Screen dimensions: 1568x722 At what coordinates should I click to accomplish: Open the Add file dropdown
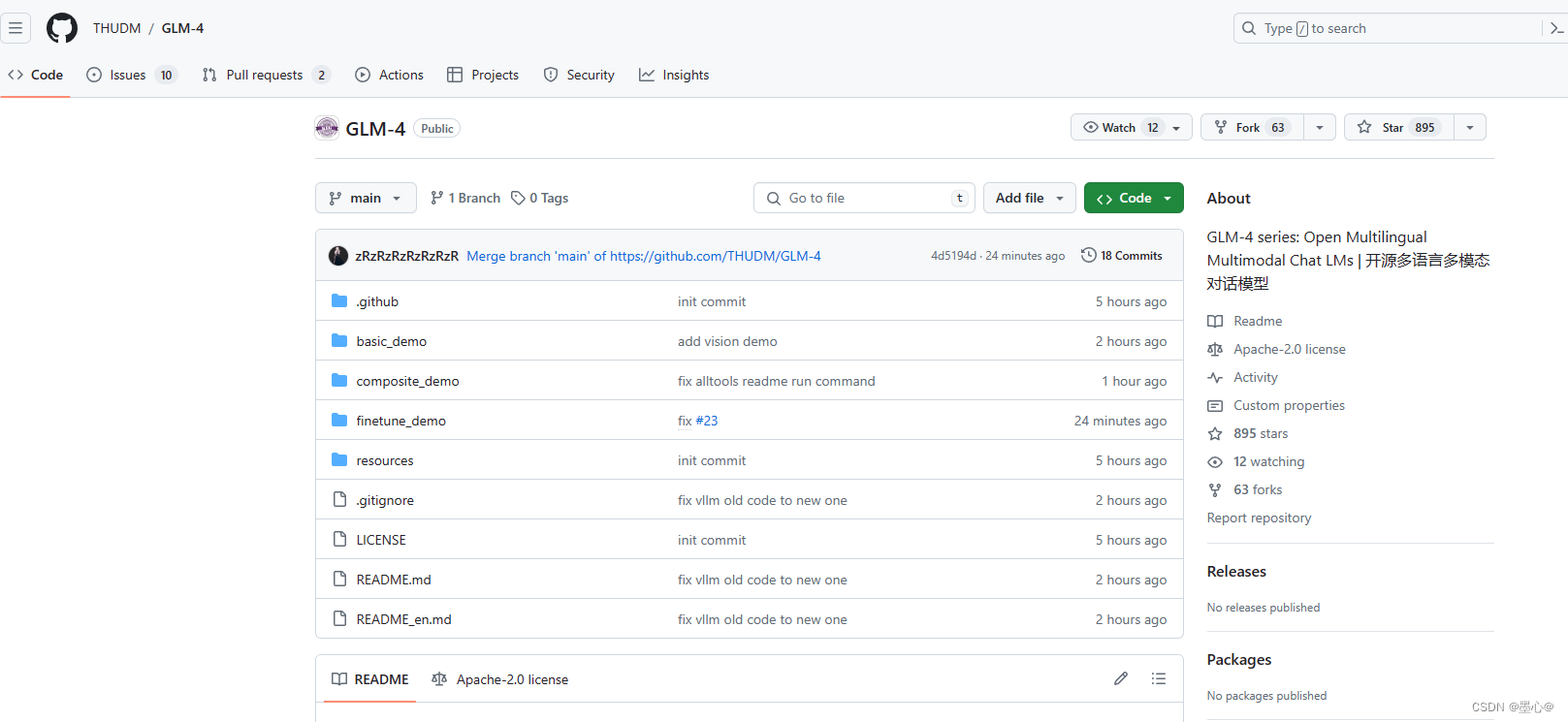point(1030,198)
